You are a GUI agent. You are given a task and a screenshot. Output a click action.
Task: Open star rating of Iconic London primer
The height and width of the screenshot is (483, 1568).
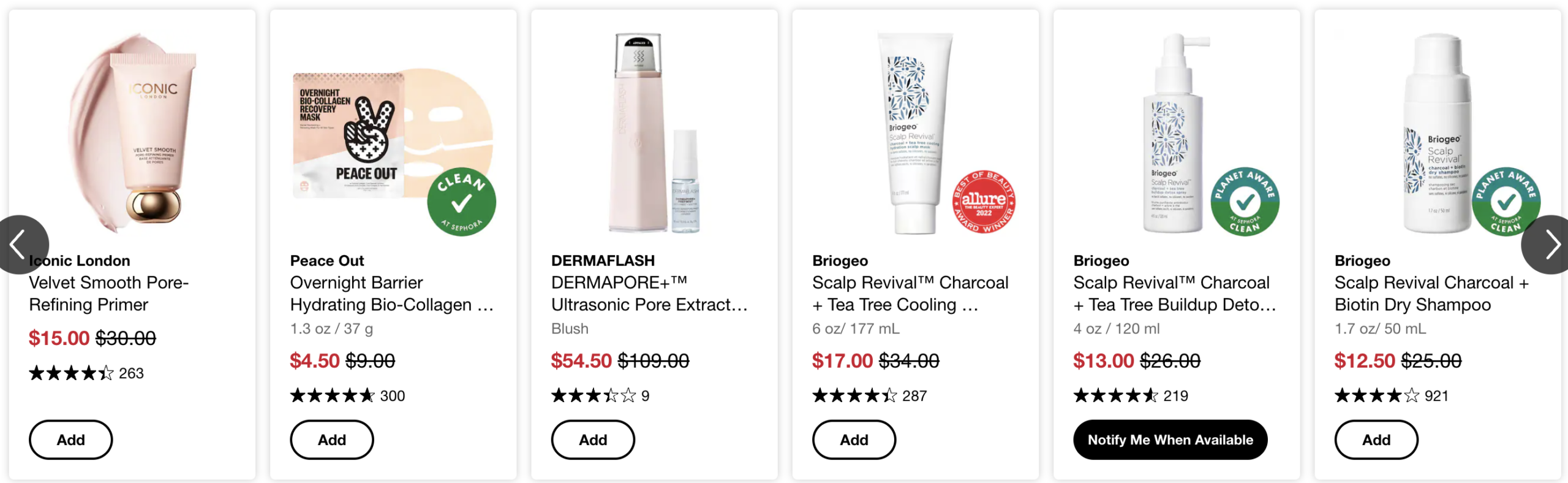point(71,373)
